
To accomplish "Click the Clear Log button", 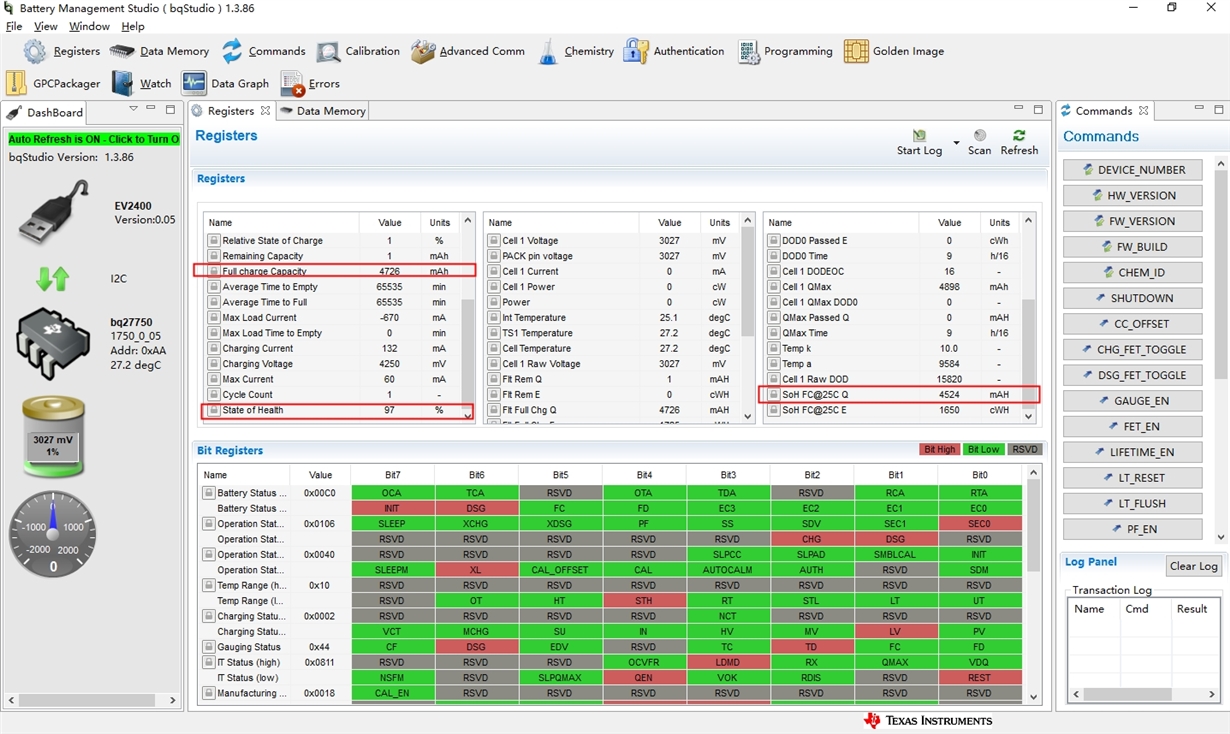I will [x=1193, y=566].
